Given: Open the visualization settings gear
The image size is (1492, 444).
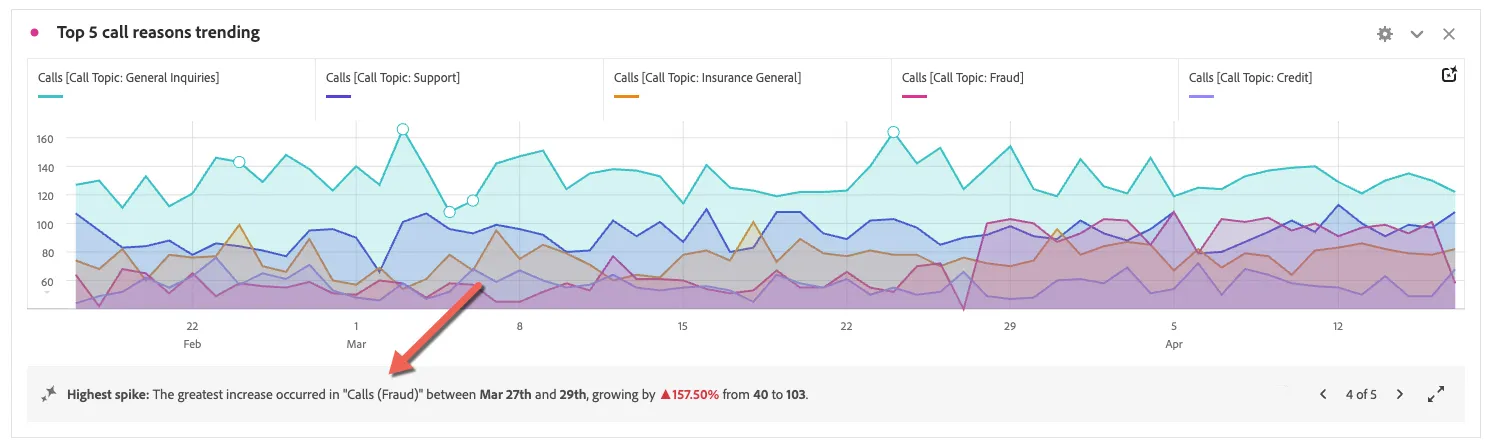Looking at the screenshot, I should (1385, 34).
